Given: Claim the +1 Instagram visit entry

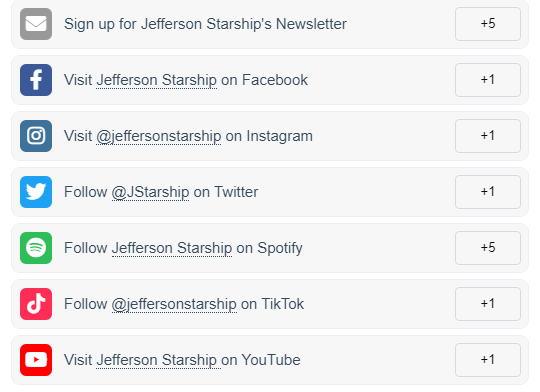Looking at the screenshot, I should 488,136.
